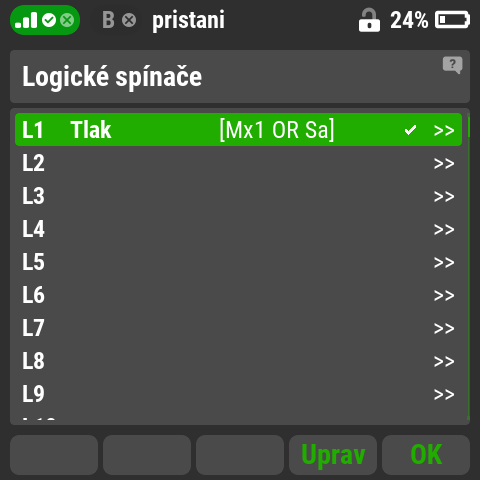
Task: Tap the gray B status indicator
Action: (x=108, y=20)
